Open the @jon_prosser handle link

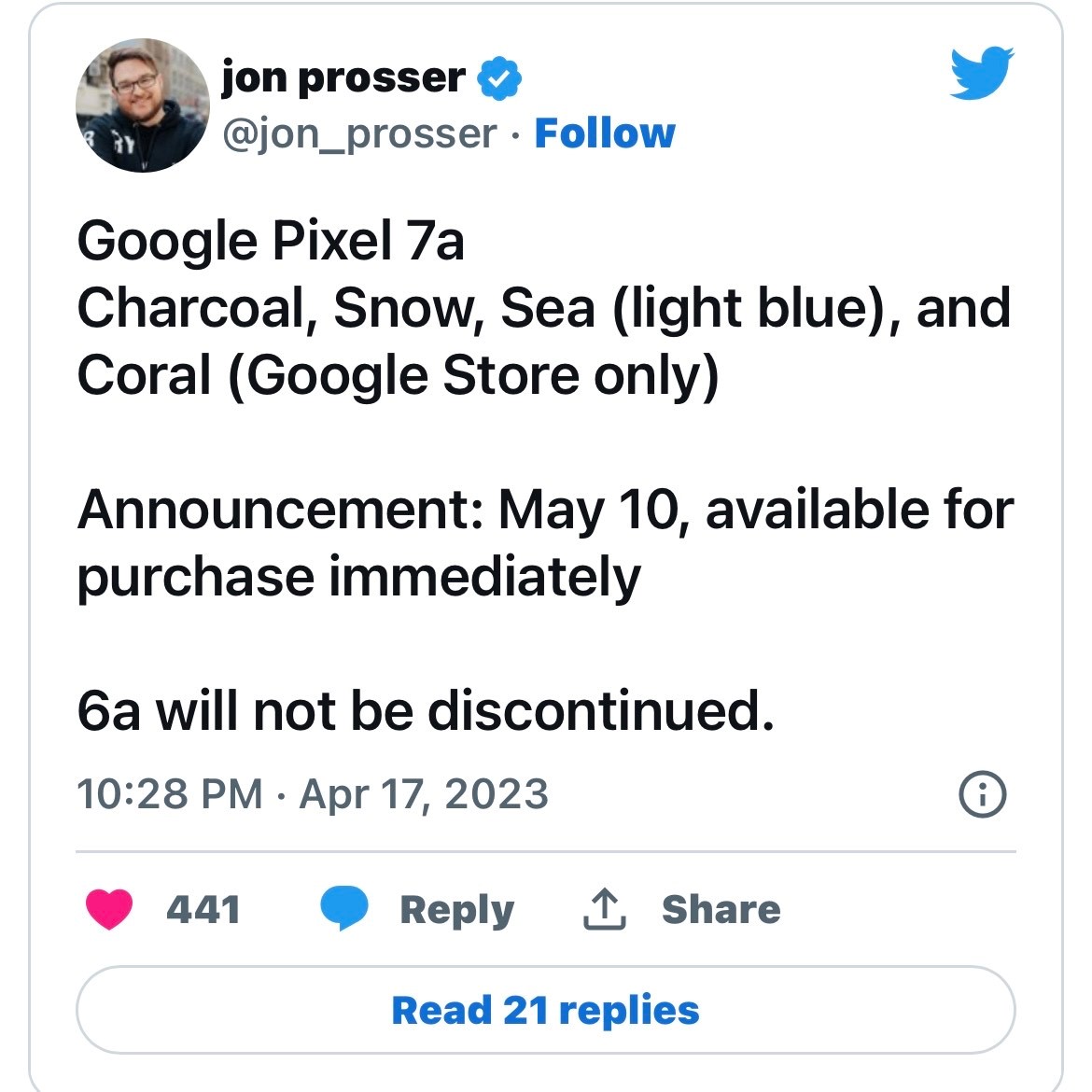359,133
